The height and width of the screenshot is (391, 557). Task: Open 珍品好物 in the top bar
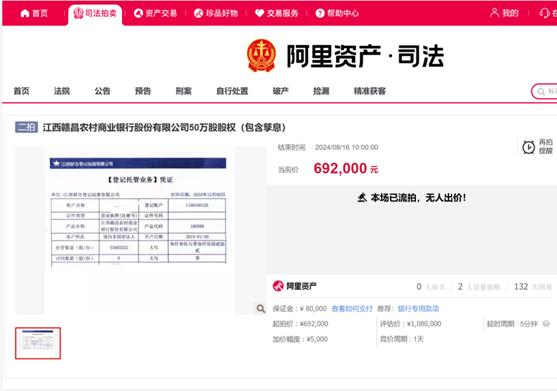tap(216, 13)
